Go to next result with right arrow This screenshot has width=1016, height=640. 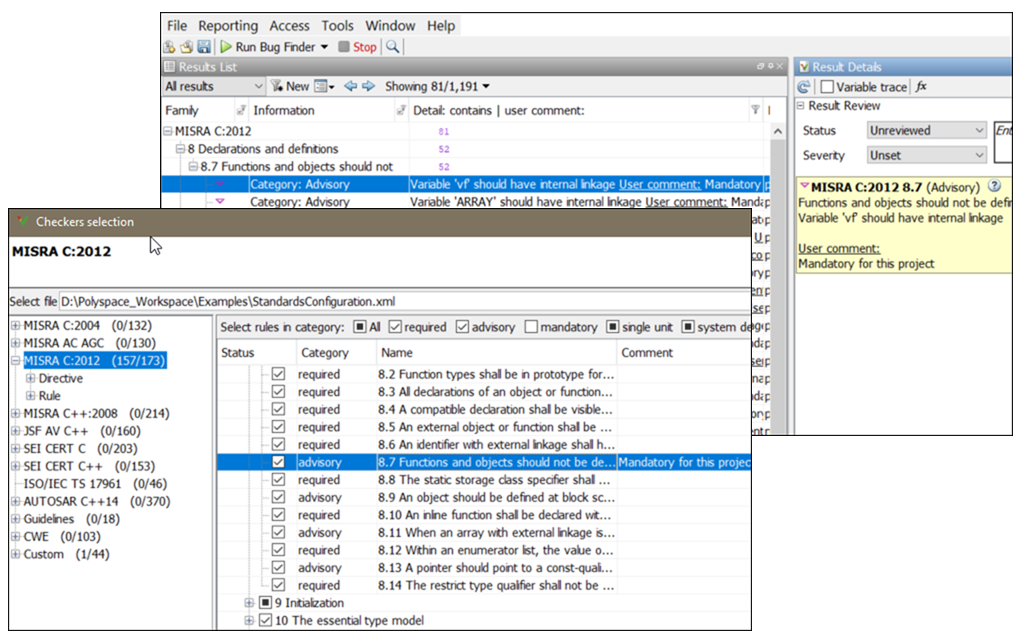[368, 86]
